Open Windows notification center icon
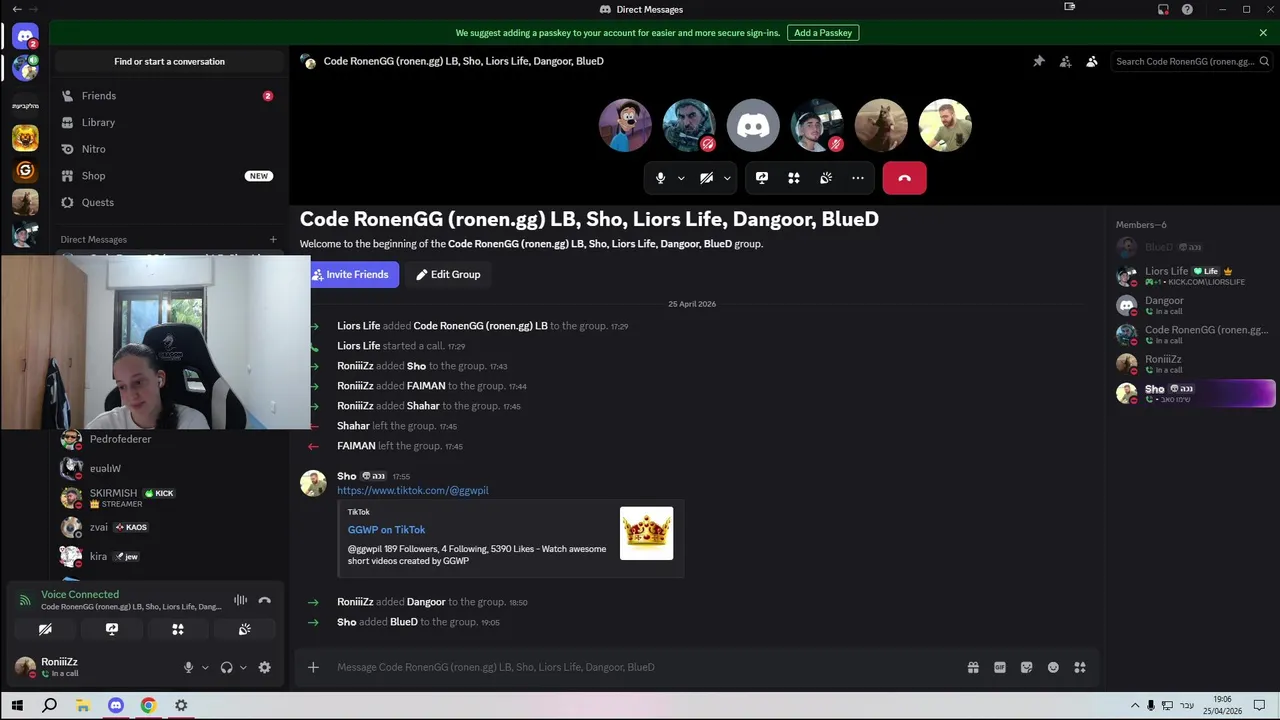1280x720 pixels. point(1259,705)
